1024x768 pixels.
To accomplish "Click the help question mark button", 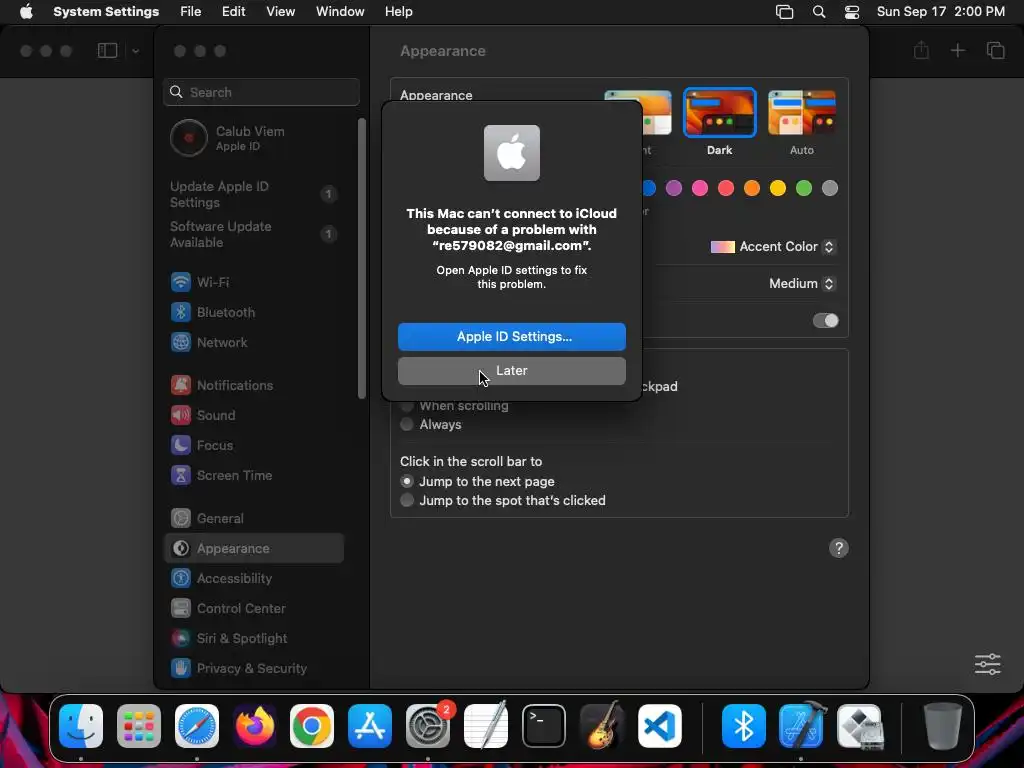I will 839,548.
